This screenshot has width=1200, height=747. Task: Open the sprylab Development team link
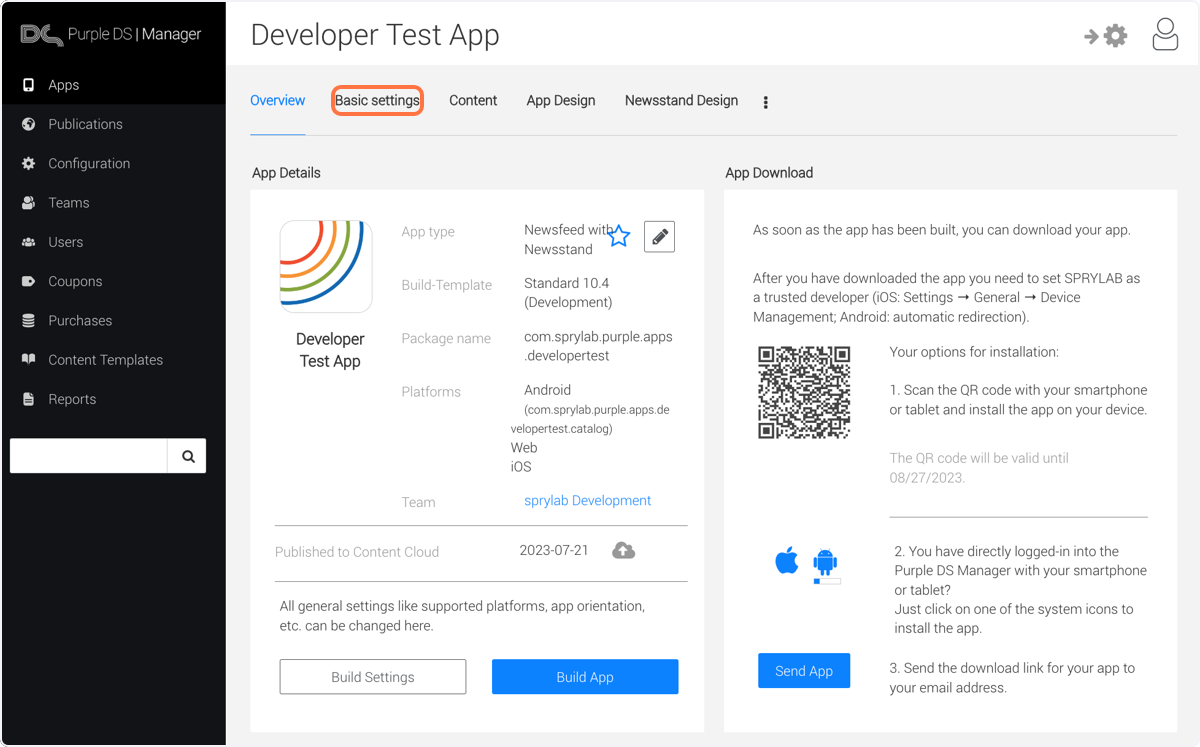point(588,500)
